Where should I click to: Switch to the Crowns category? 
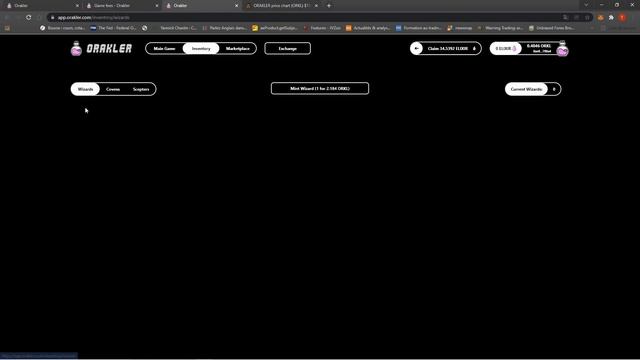click(x=113, y=89)
